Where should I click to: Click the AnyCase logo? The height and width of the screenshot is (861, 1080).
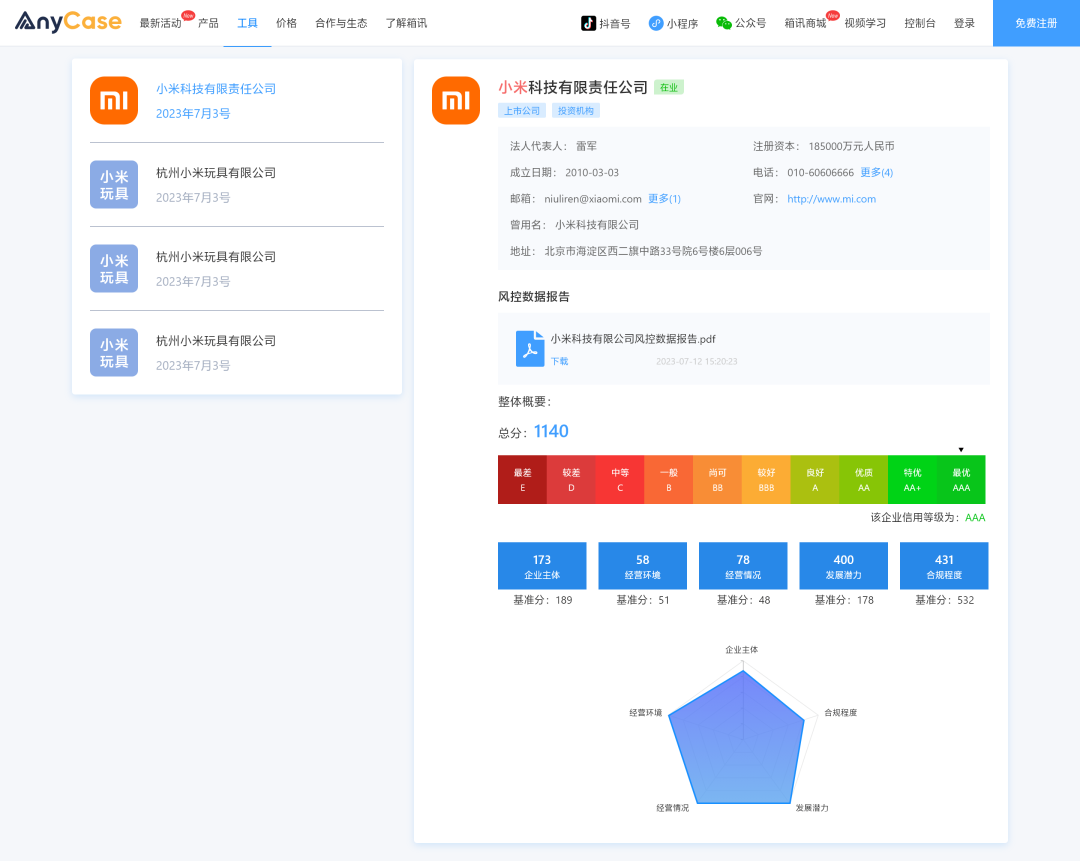[x=68, y=21]
